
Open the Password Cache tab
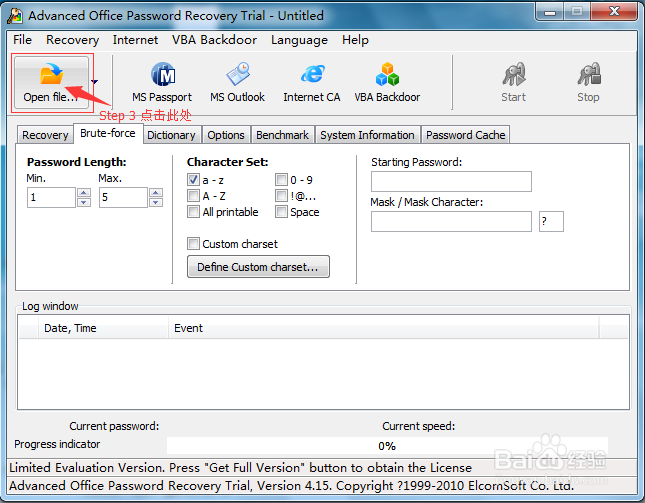tap(466, 135)
